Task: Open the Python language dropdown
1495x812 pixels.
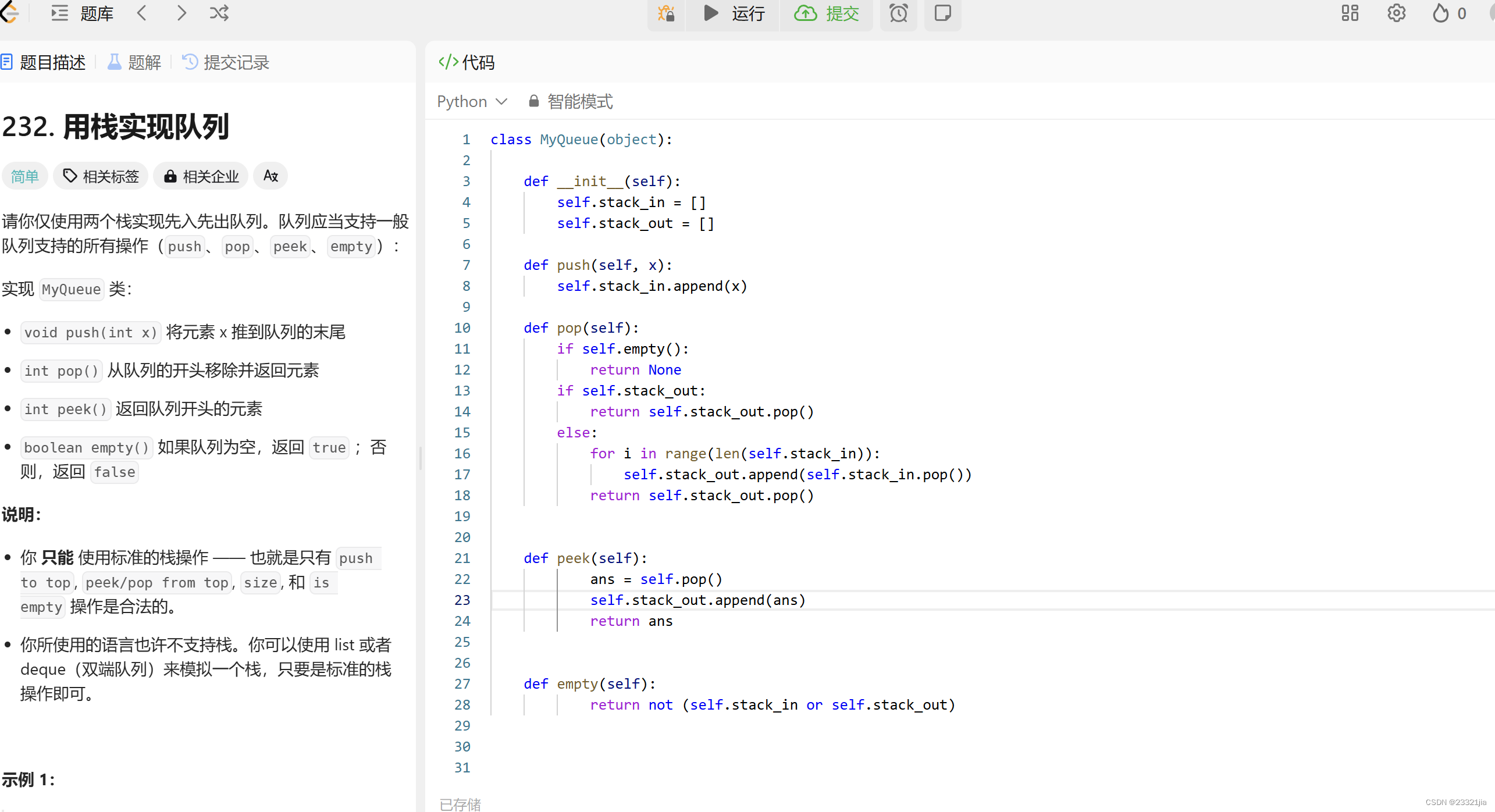Action: tap(472, 102)
